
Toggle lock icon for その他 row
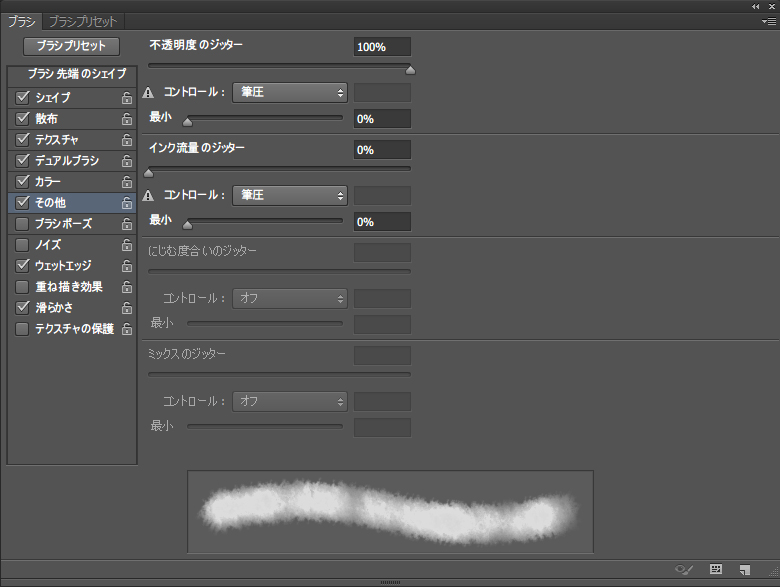click(x=127, y=202)
